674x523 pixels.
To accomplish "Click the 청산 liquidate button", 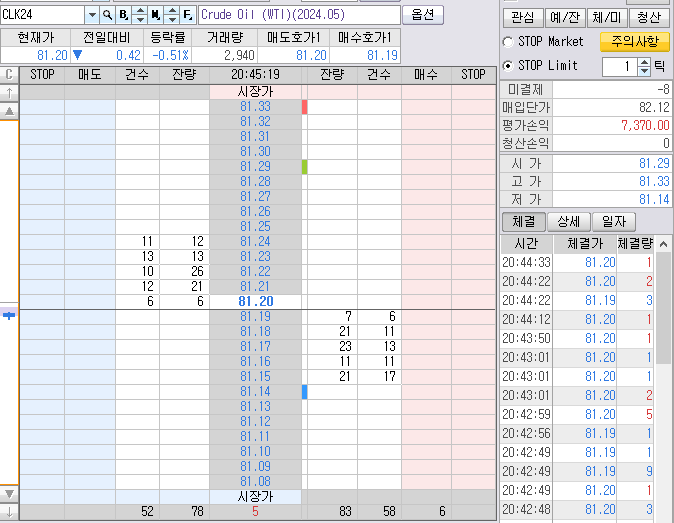I will (x=649, y=18).
